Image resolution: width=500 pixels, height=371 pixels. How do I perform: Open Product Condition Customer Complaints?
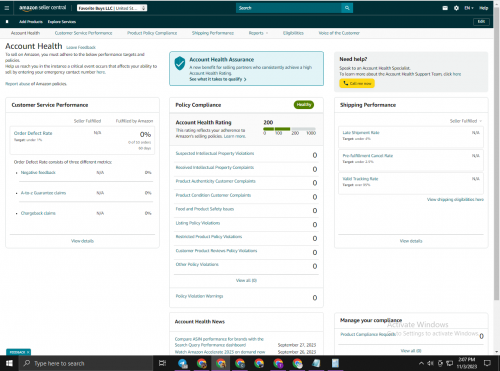(x=213, y=195)
